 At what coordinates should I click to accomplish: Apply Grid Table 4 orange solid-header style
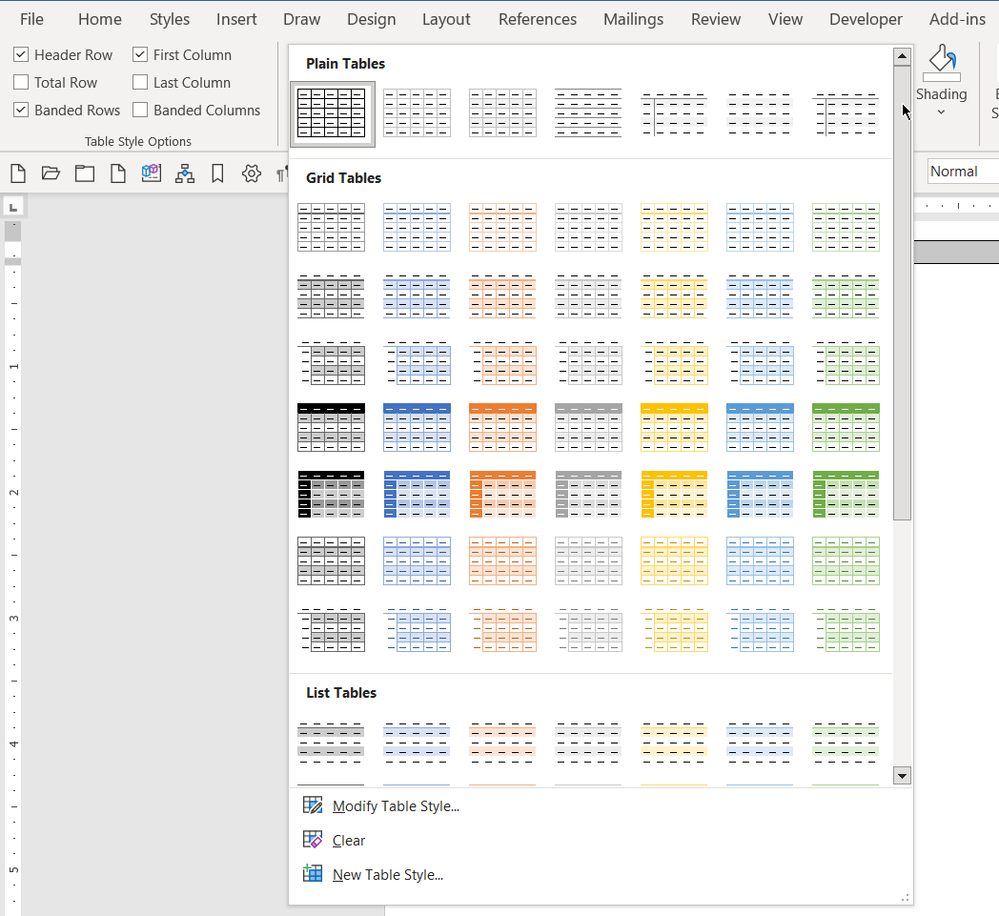coord(503,427)
